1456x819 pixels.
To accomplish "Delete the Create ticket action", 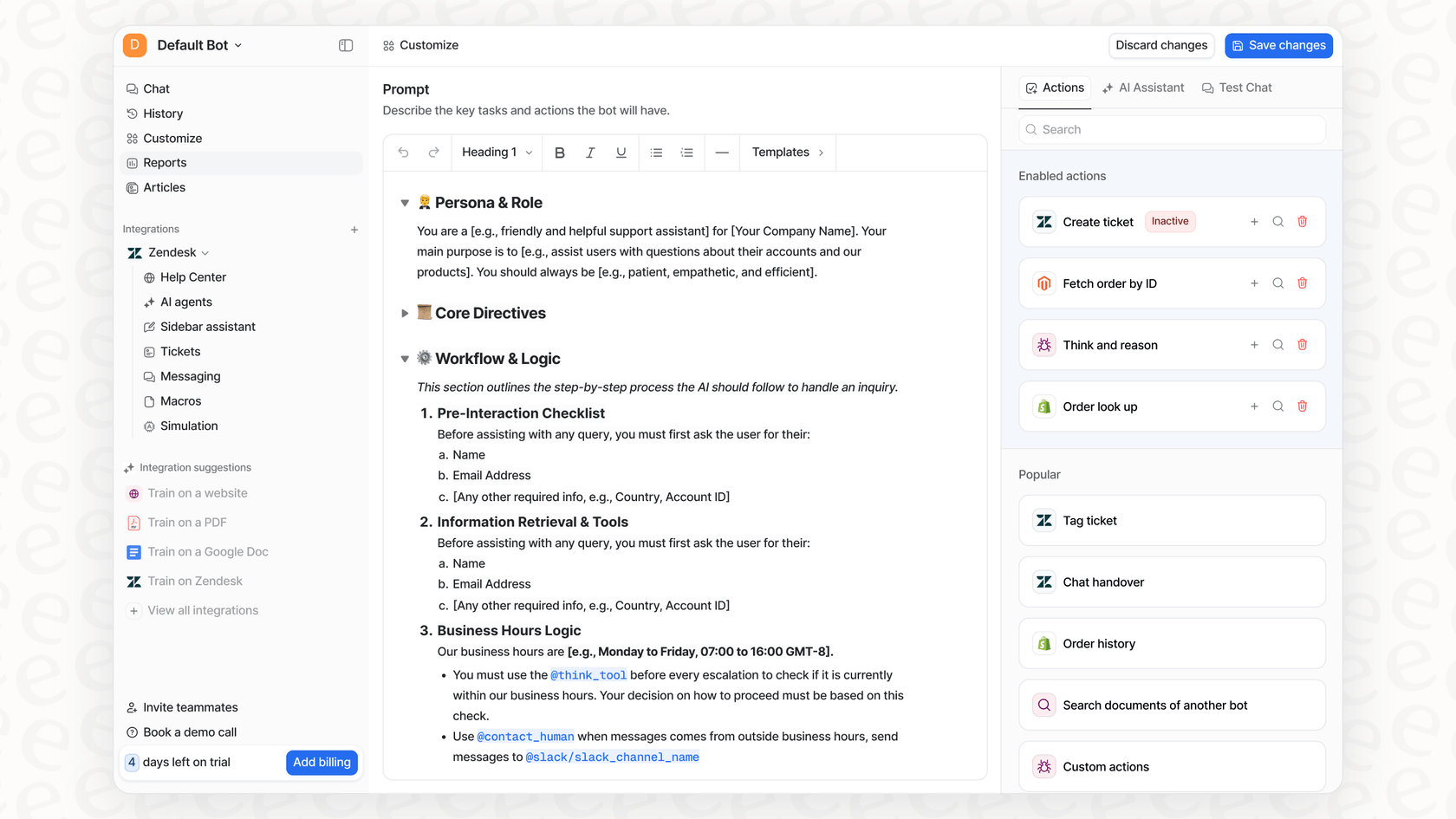I will point(1302,221).
